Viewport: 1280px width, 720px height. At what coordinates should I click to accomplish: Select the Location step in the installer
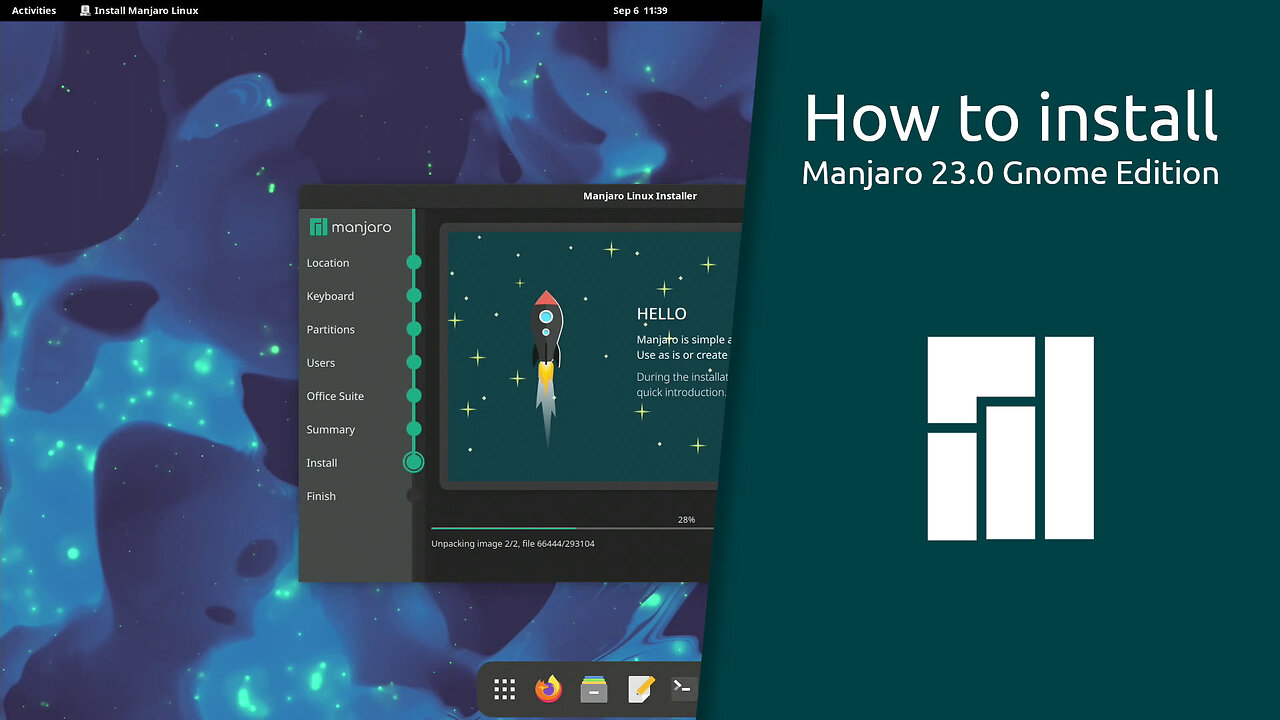click(x=328, y=263)
